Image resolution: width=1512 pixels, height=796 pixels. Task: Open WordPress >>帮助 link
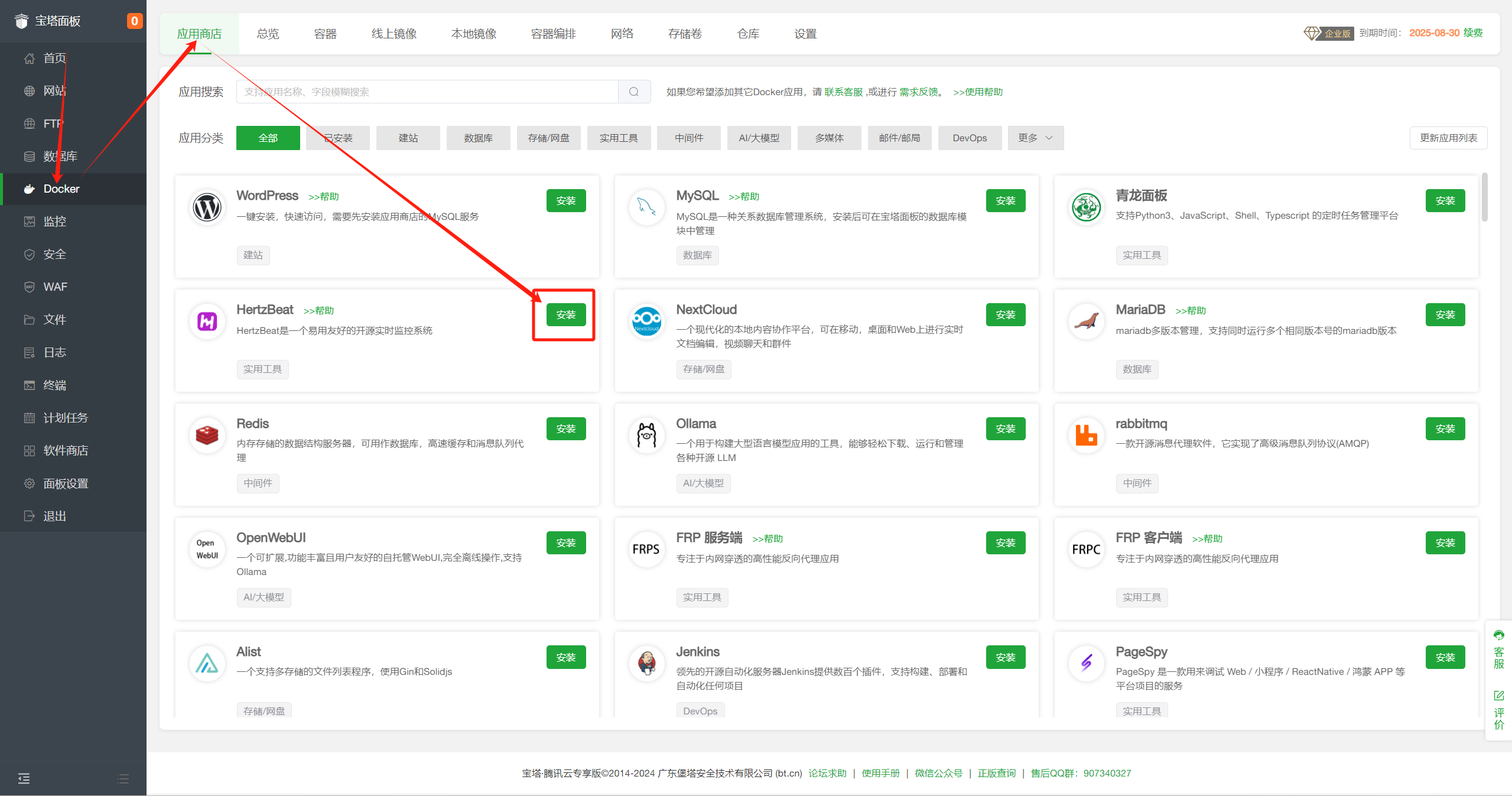point(324,197)
